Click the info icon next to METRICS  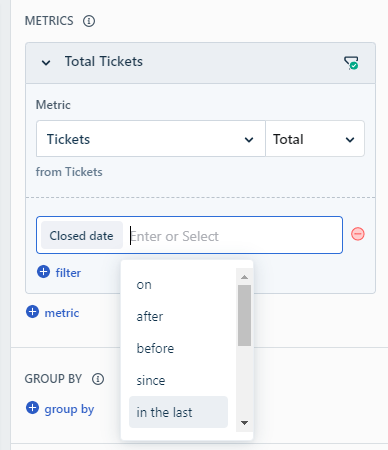[x=89, y=21]
